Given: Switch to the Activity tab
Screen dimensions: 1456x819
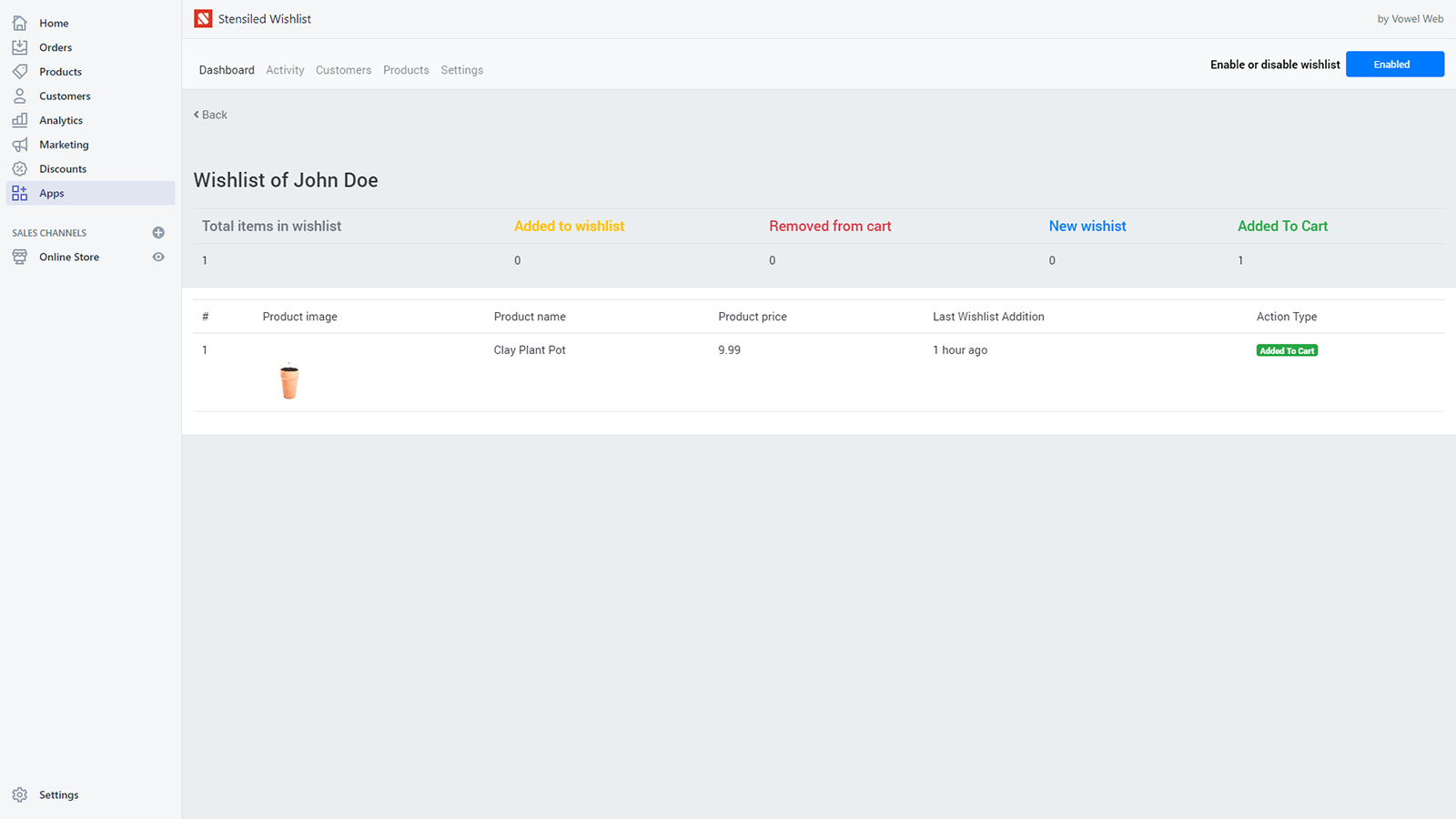Looking at the screenshot, I should pyautogui.click(x=285, y=69).
